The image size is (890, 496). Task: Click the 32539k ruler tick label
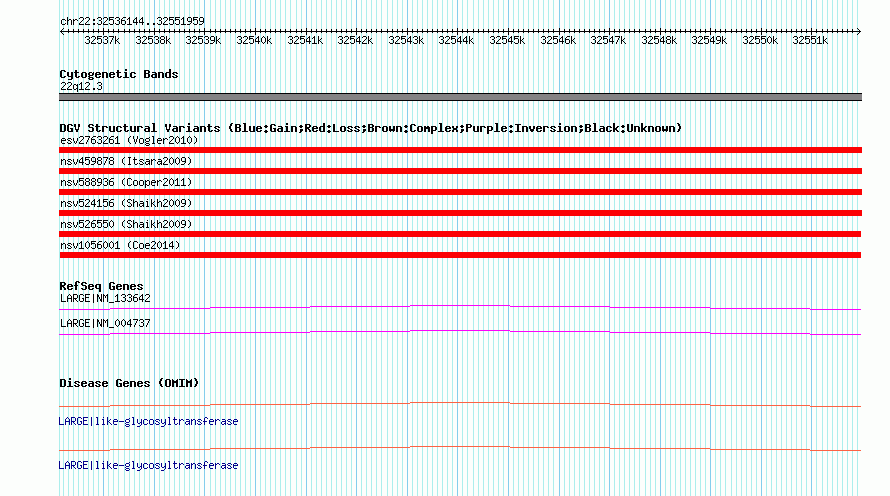pos(203,40)
